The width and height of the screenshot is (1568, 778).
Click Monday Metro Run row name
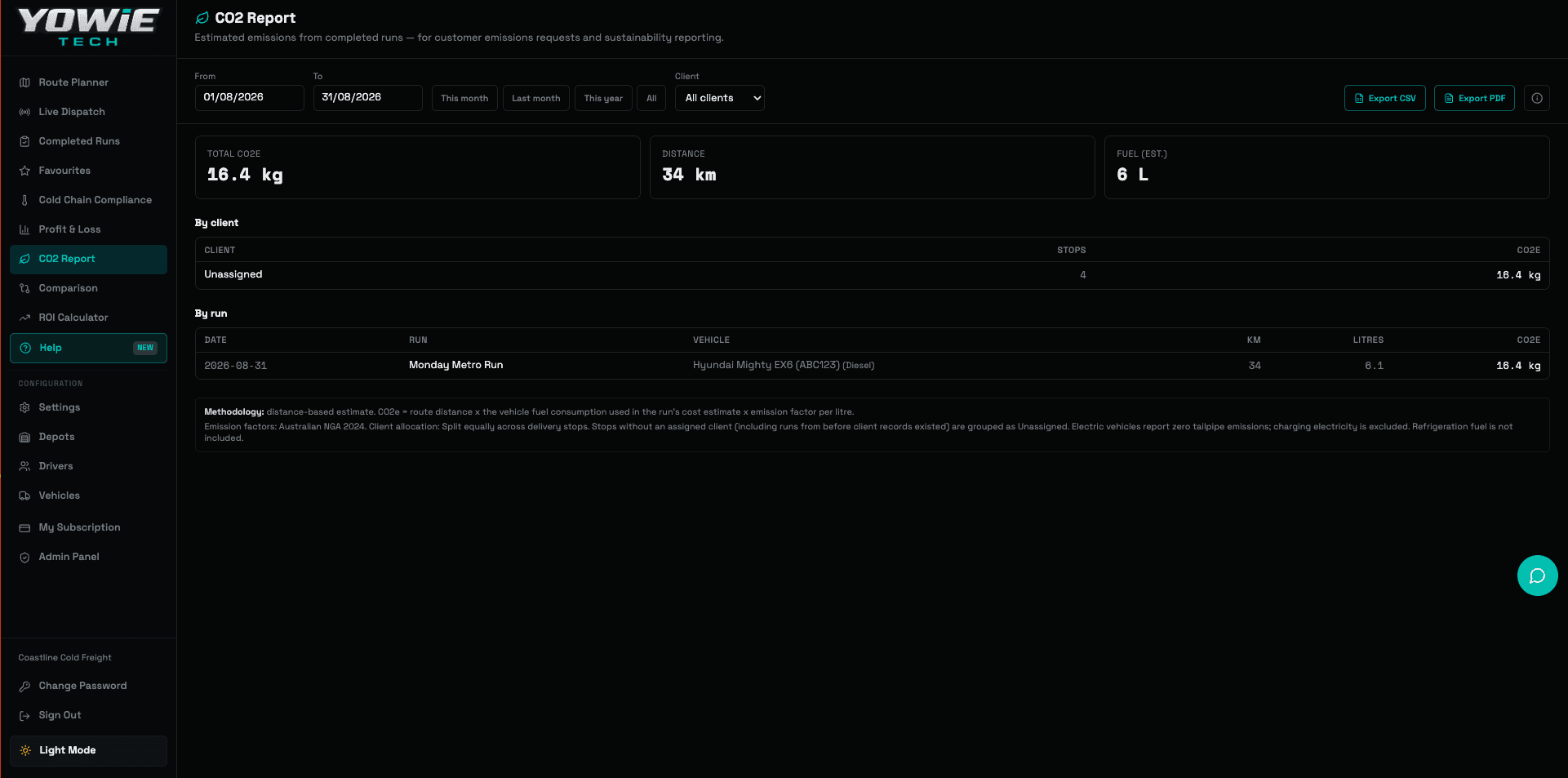[x=455, y=365]
